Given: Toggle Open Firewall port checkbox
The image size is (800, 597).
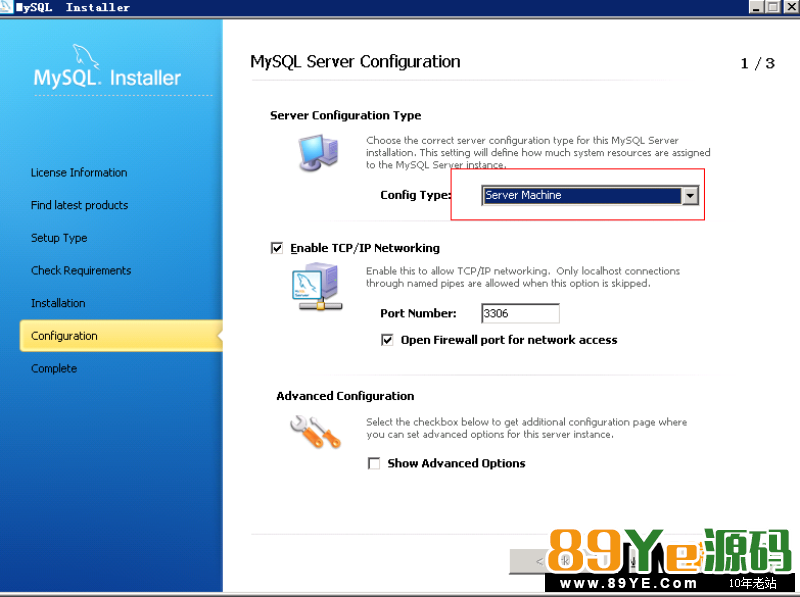Looking at the screenshot, I should (387, 340).
